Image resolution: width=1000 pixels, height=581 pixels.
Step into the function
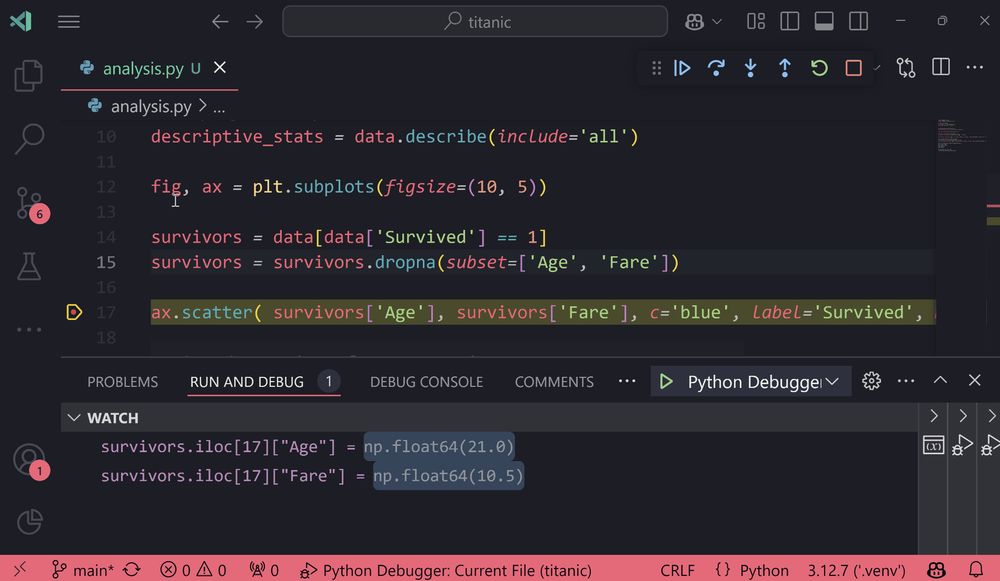[x=751, y=68]
